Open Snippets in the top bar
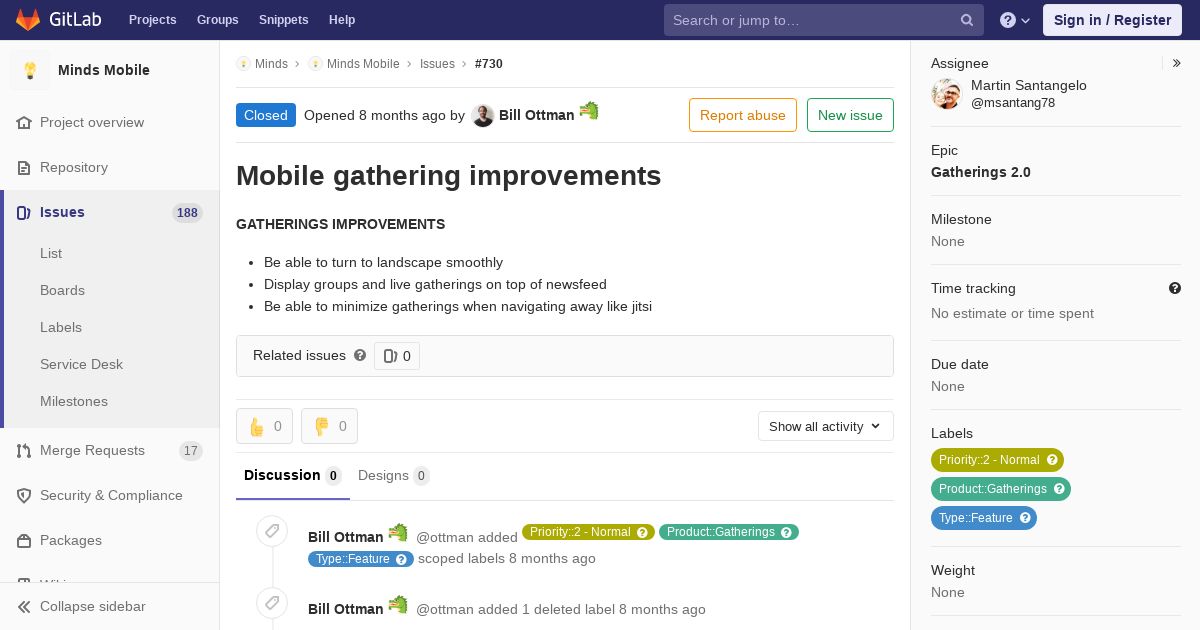This screenshot has height=630, width=1200. (x=283, y=20)
